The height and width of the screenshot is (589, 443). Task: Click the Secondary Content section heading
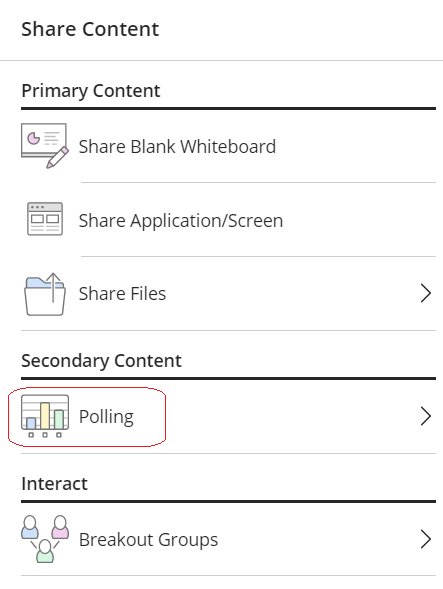(x=101, y=361)
